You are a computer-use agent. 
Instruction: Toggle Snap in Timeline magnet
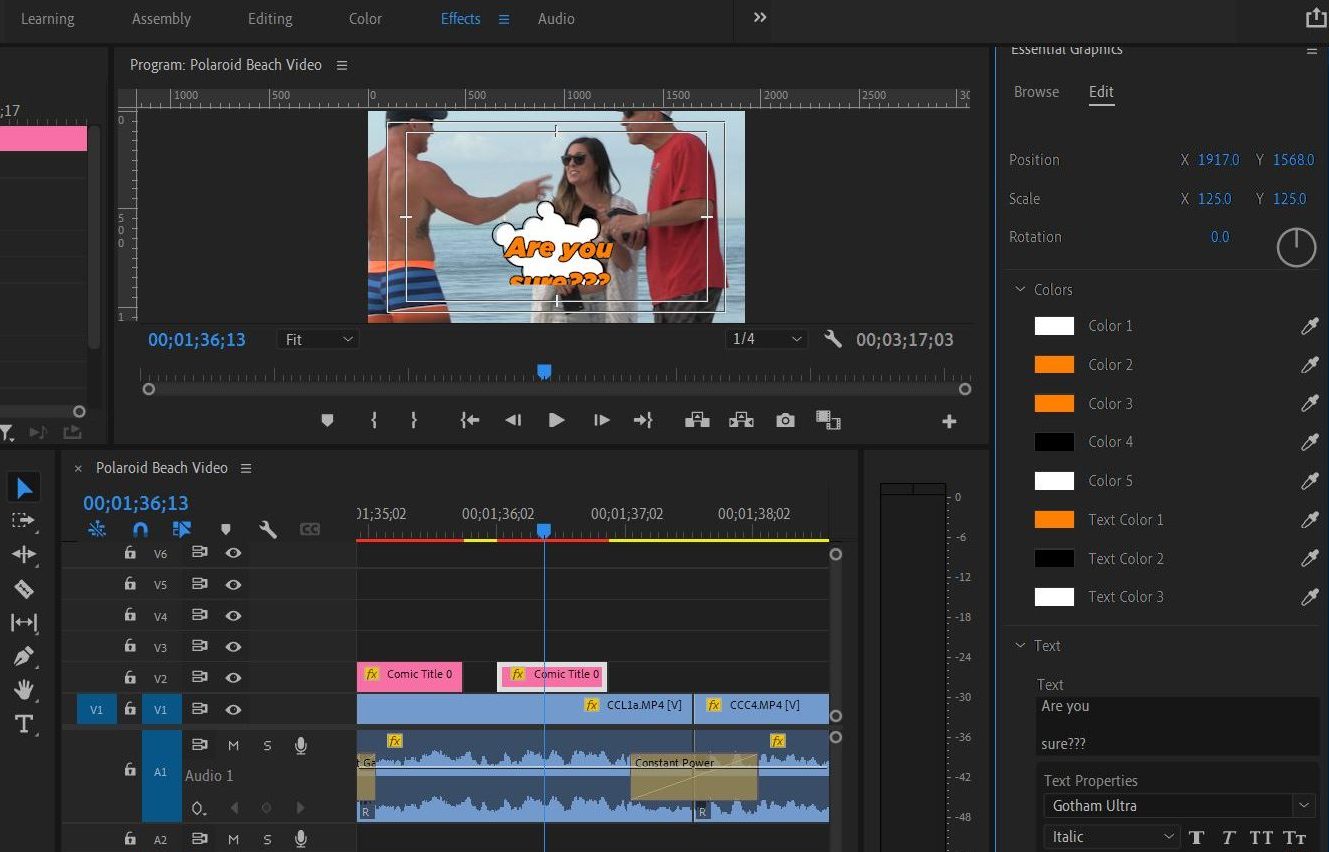(x=140, y=530)
